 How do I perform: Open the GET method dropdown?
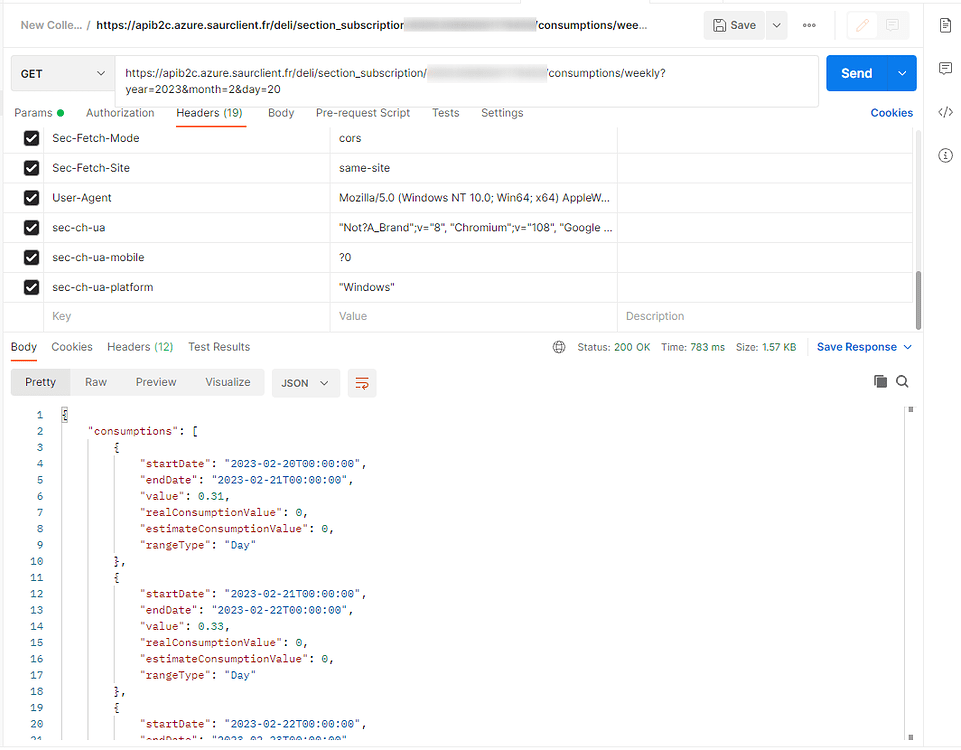point(62,73)
